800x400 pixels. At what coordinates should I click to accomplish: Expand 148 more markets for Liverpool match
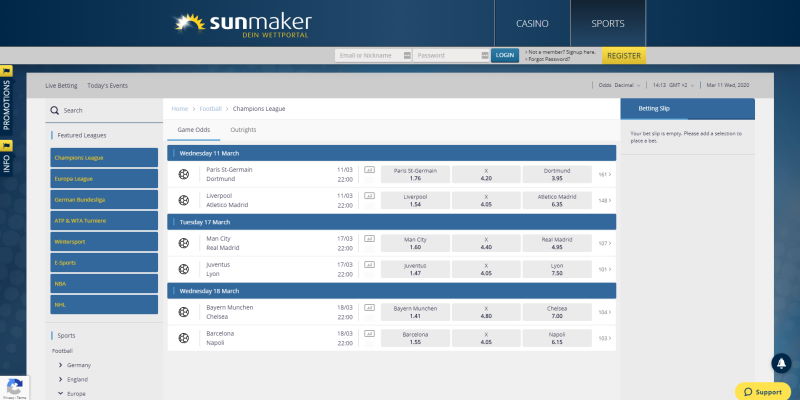(605, 201)
